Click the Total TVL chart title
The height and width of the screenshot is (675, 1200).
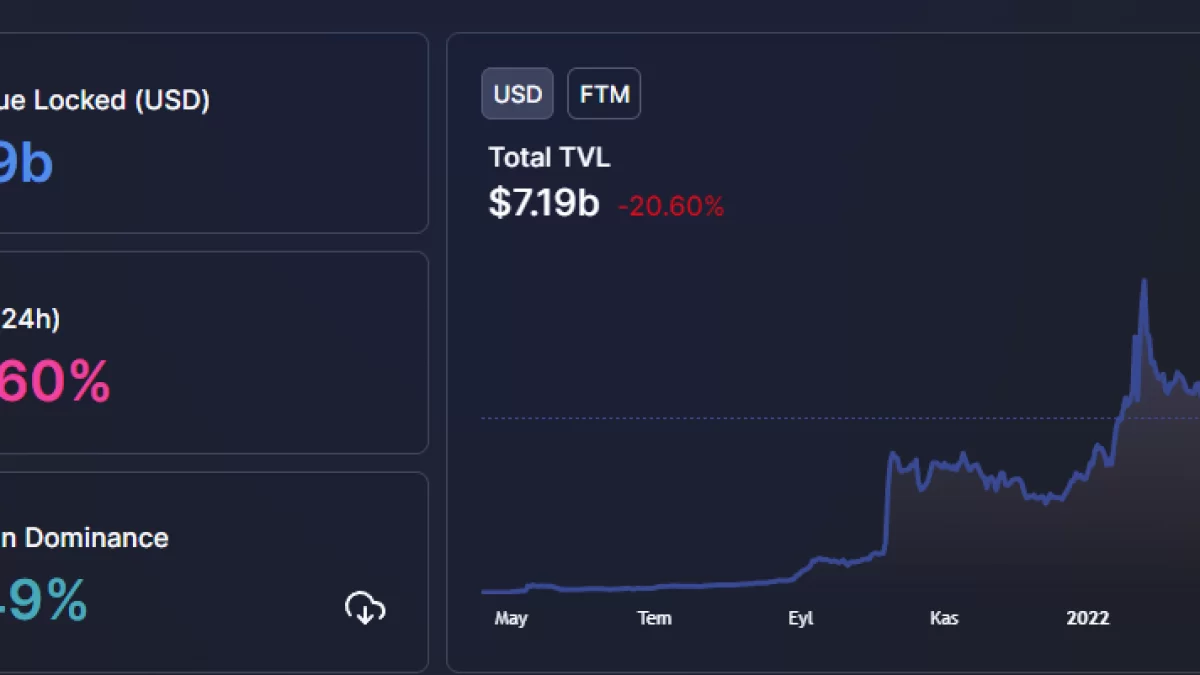[x=549, y=157]
